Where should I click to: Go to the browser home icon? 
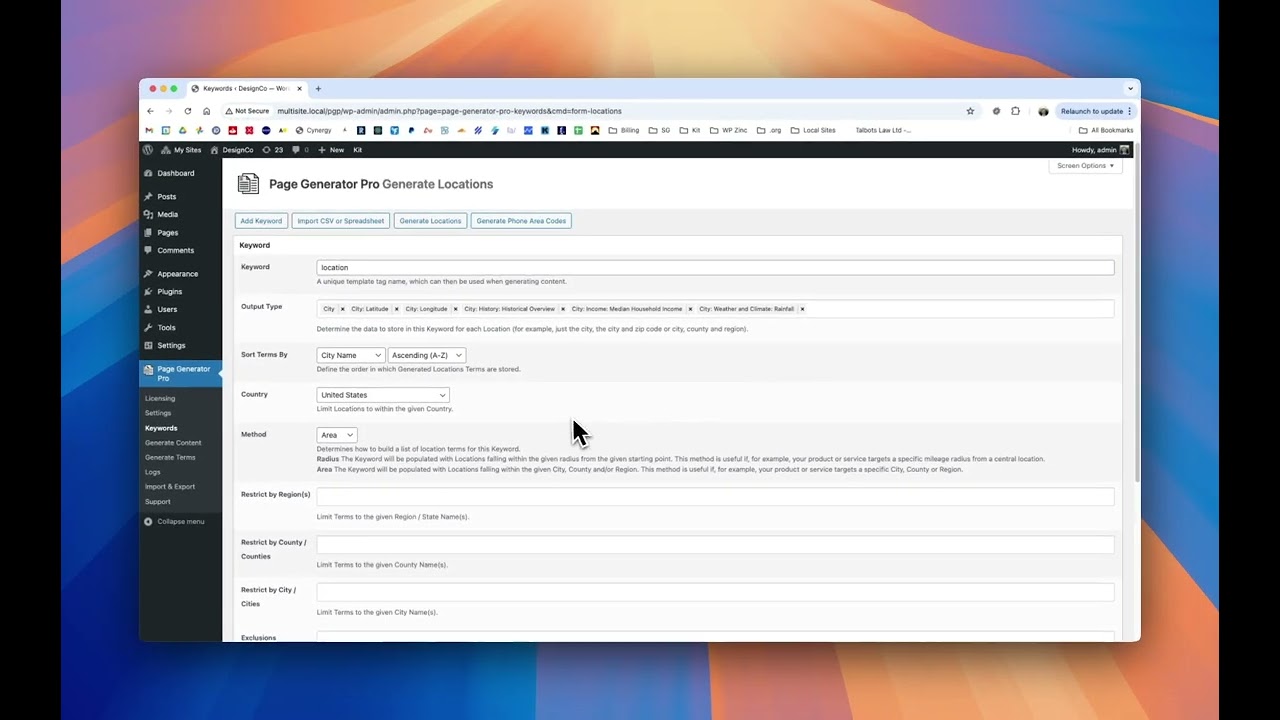206,111
